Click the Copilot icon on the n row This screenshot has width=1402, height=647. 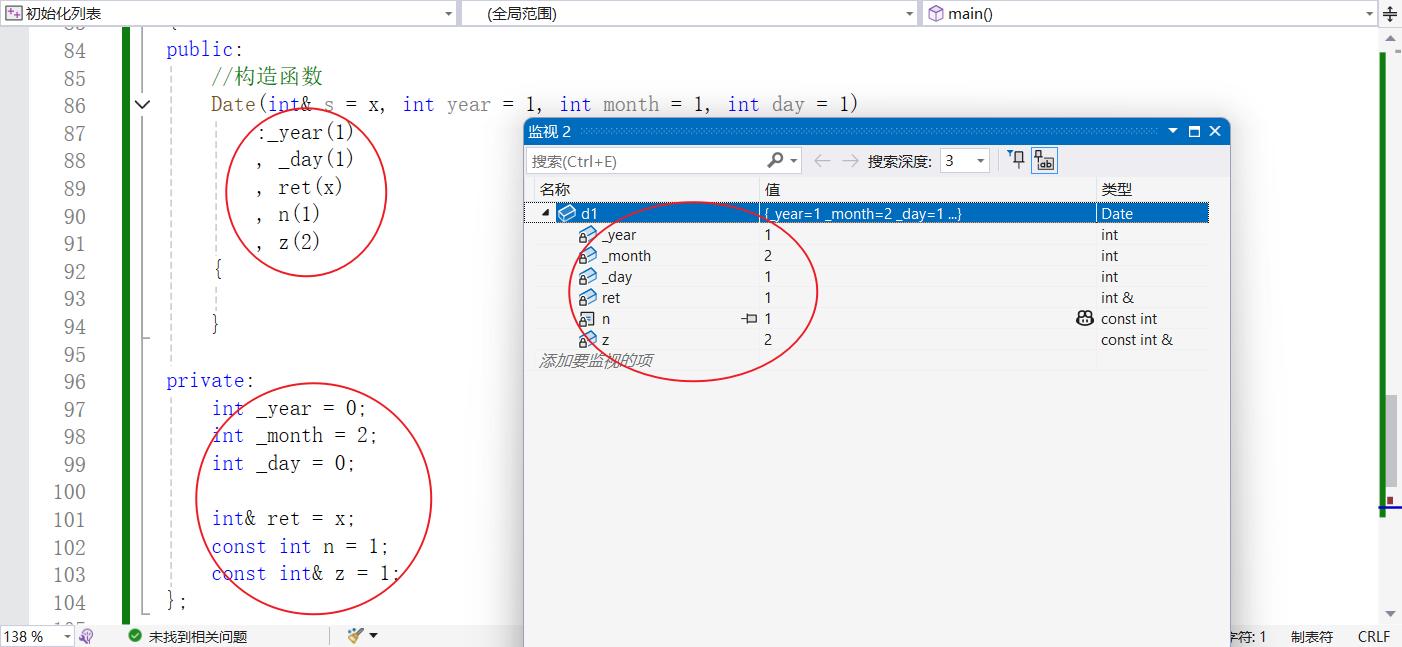[1085, 319]
